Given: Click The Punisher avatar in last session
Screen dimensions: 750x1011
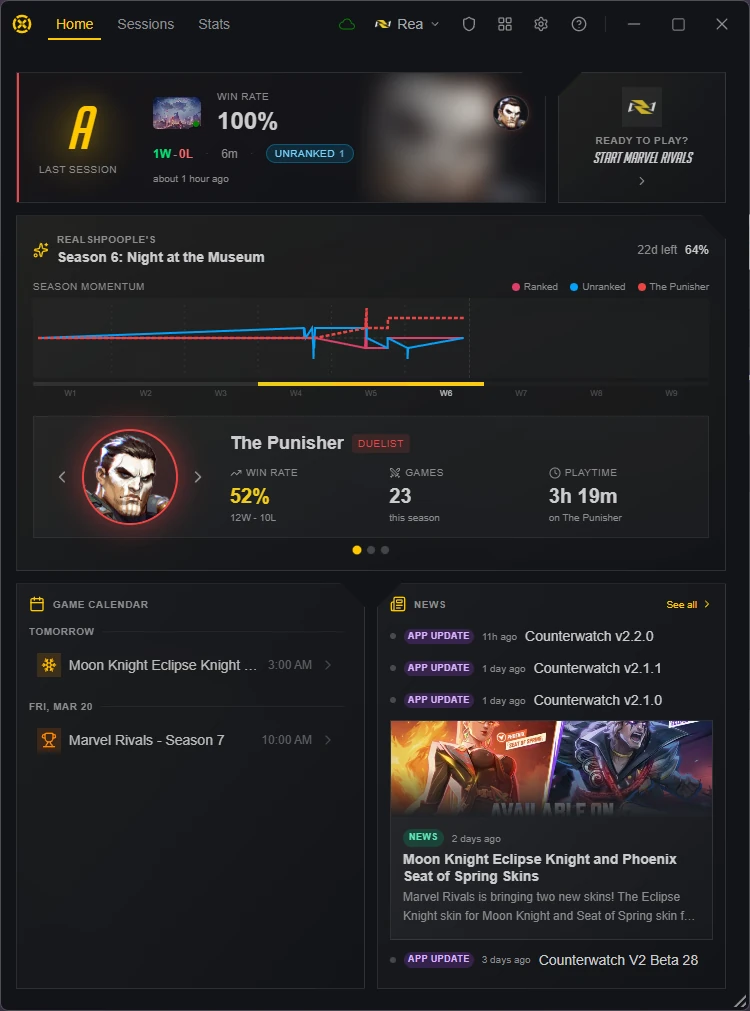Looking at the screenshot, I should (511, 113).
